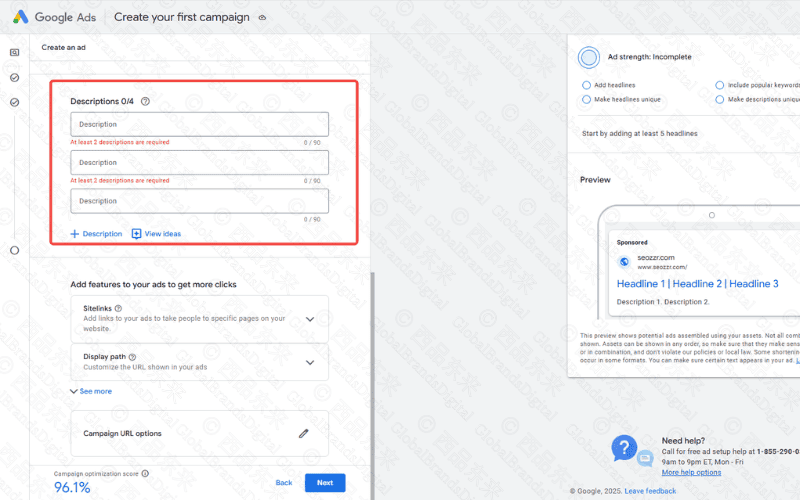800x500 pixels.
Task: Click the first Description input field
Action: [199, 124]
